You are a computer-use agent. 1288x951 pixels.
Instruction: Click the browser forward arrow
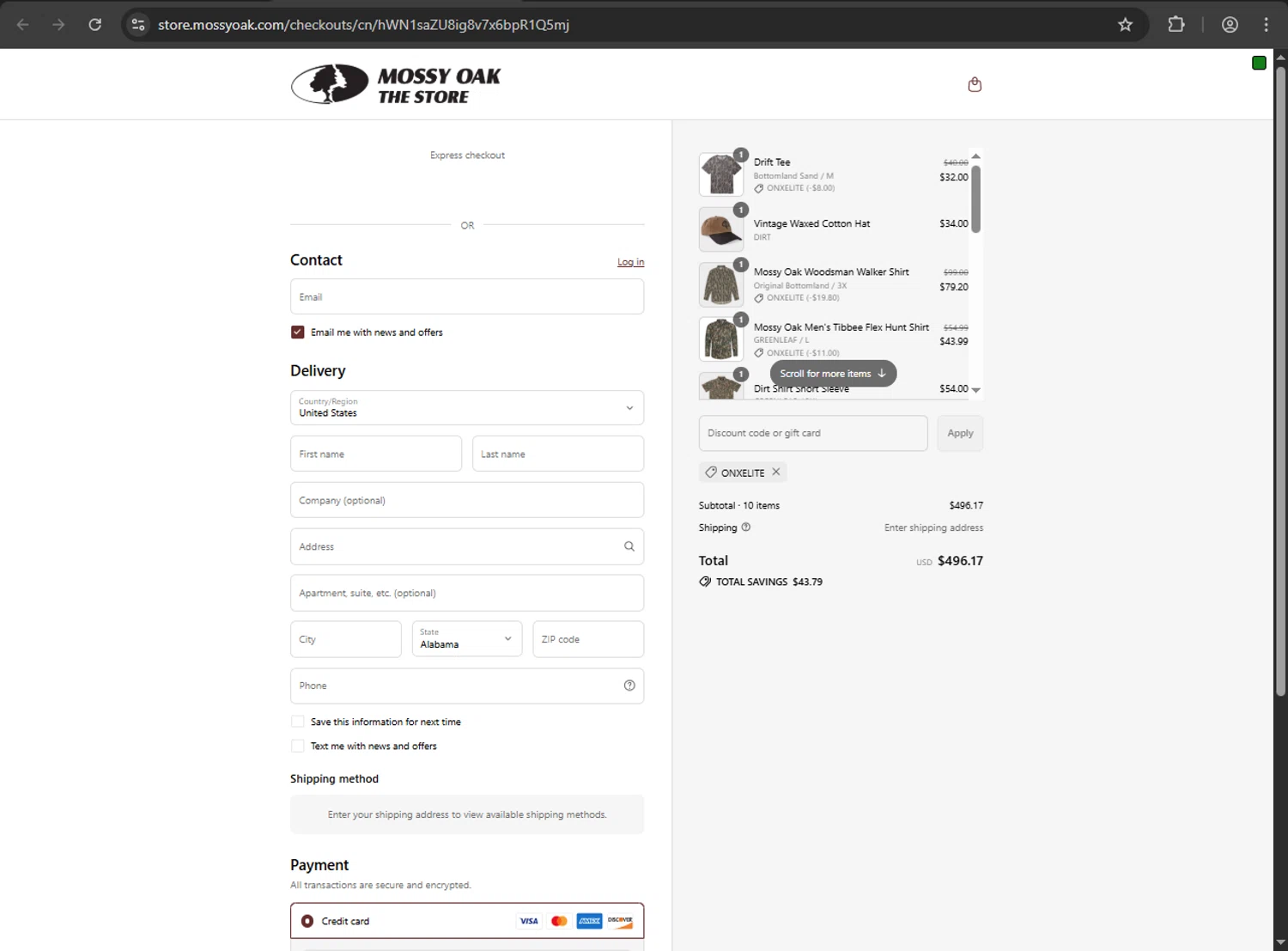[58, 25]
